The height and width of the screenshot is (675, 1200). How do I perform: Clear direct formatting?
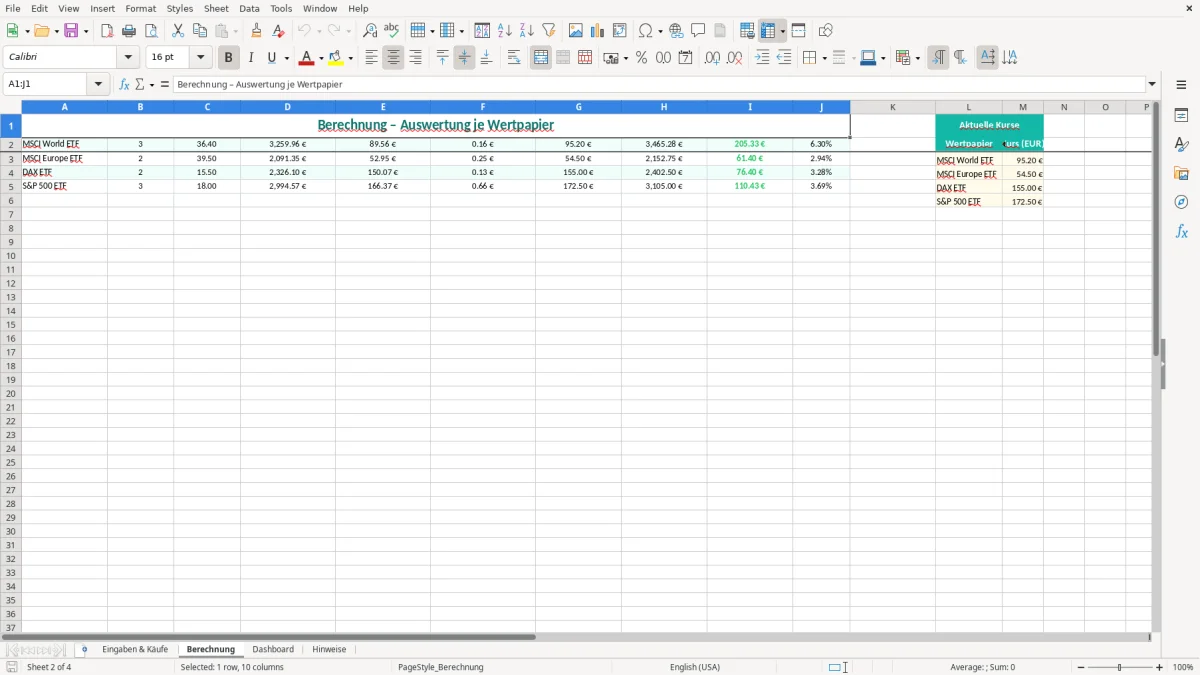[x=278, y=31]
